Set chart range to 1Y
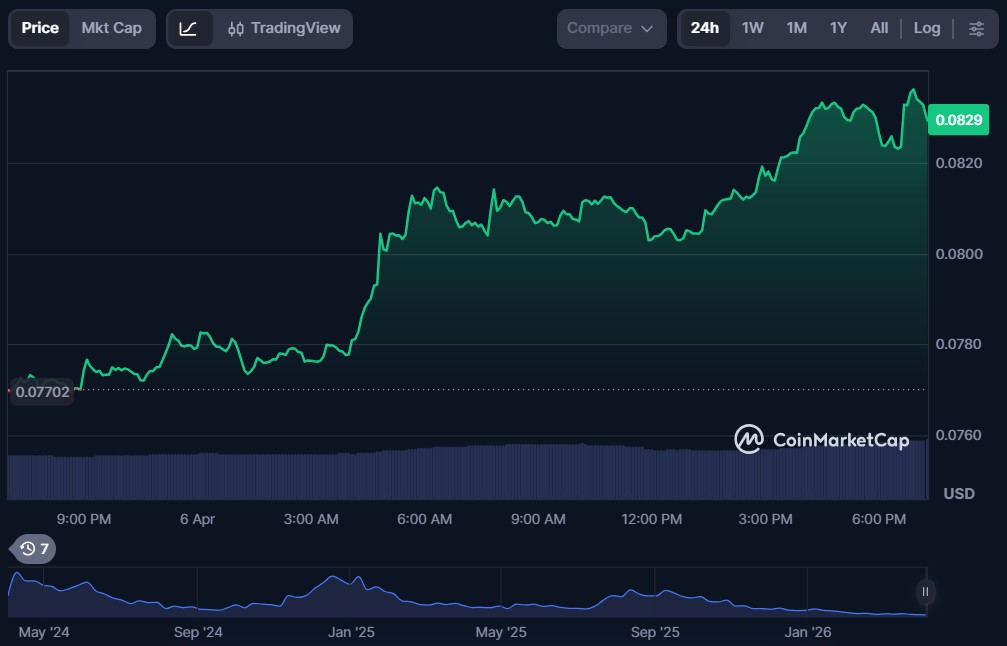Image resolution: width=1007 pixels, height=646 pixels. pos(838,28)
